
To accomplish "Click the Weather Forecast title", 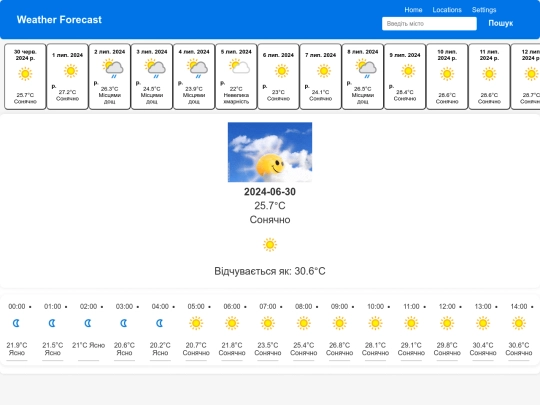I will click(59, 20).
